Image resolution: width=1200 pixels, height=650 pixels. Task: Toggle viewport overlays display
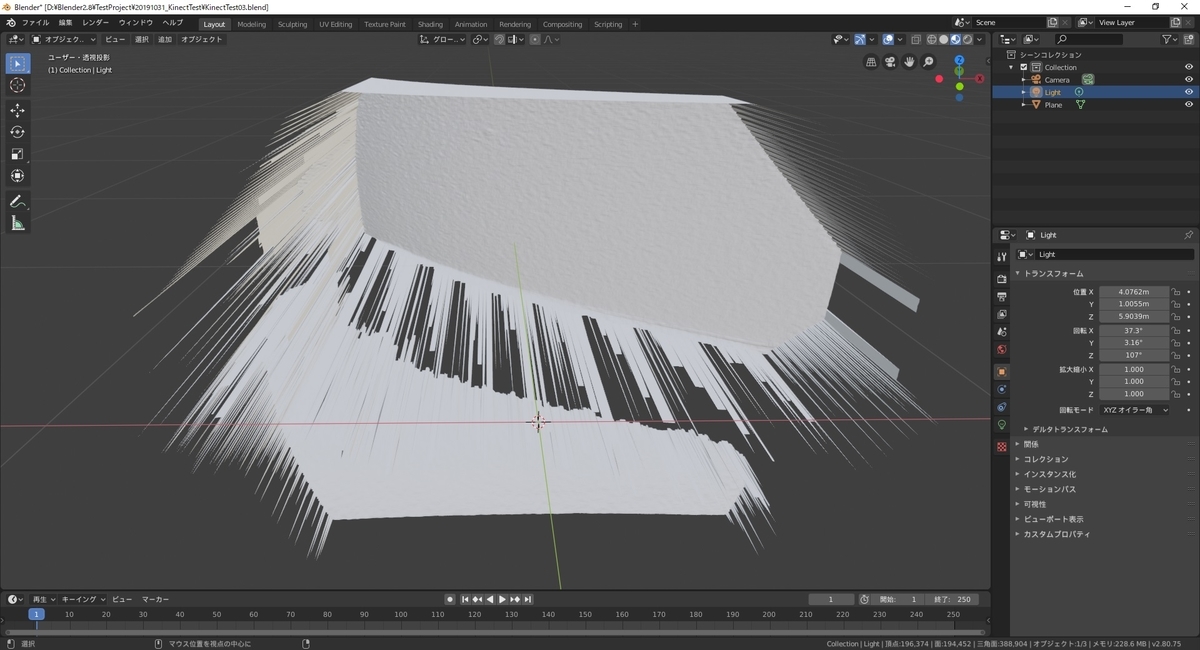888,39
